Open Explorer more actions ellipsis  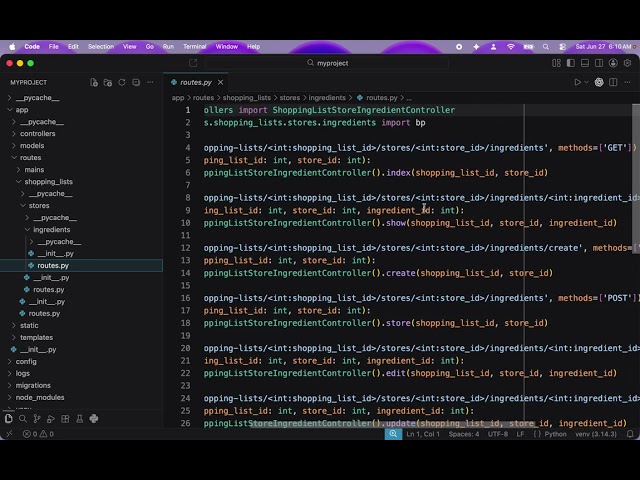pos(150,82)
